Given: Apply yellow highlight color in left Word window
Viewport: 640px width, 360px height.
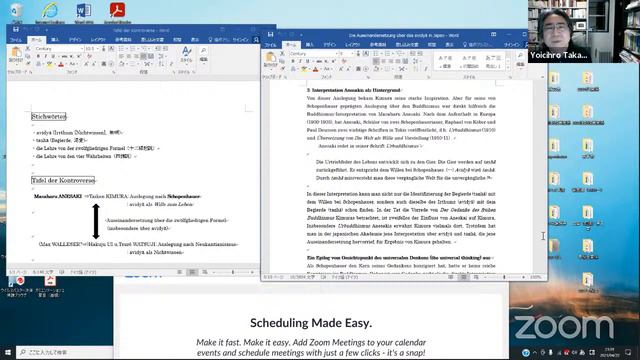Looking at the screenshot, I should pyautogui.click(x=49, y=64).
